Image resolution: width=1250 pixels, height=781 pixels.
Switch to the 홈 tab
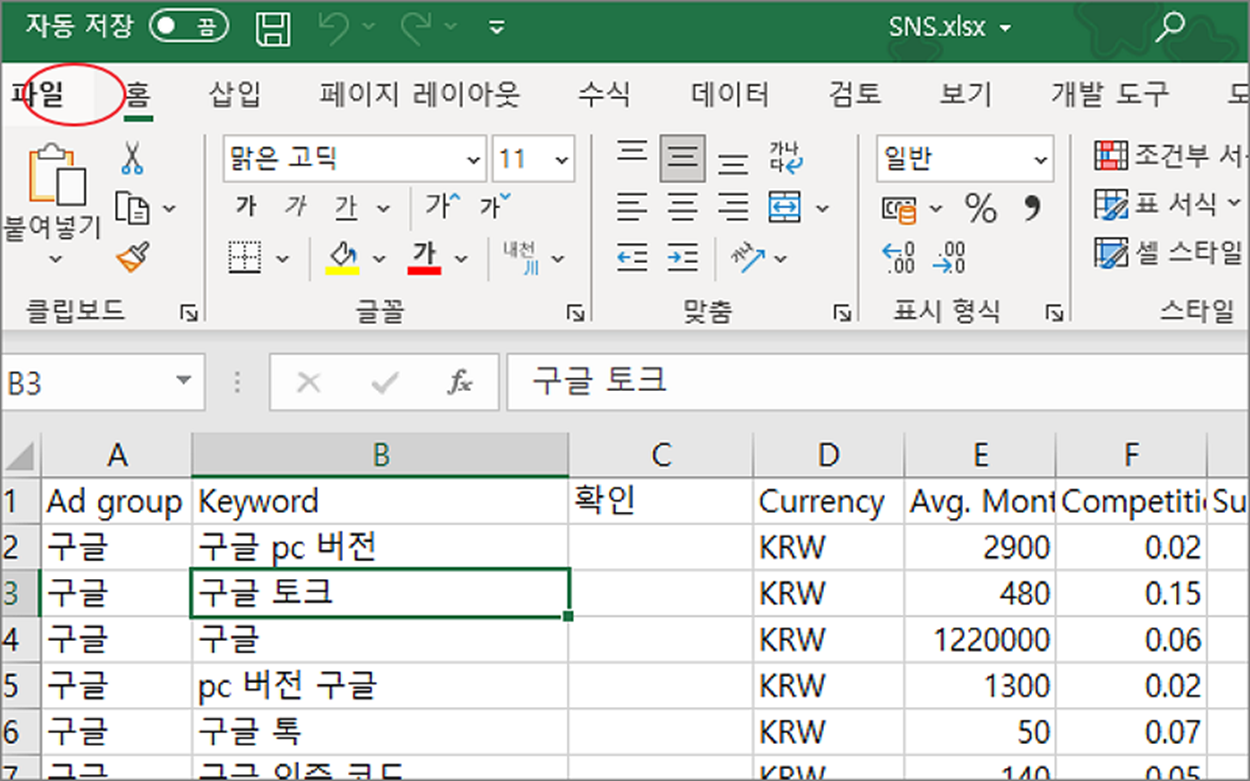point(138,94)
